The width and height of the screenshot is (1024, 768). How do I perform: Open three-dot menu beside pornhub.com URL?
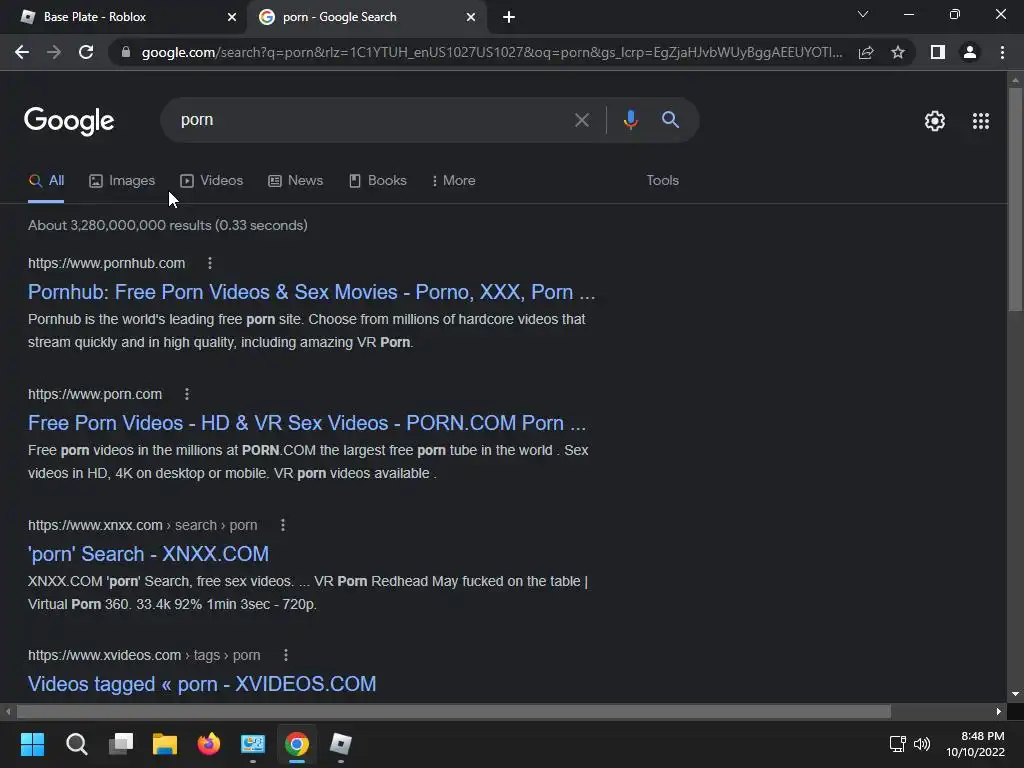tap(210, 263)
